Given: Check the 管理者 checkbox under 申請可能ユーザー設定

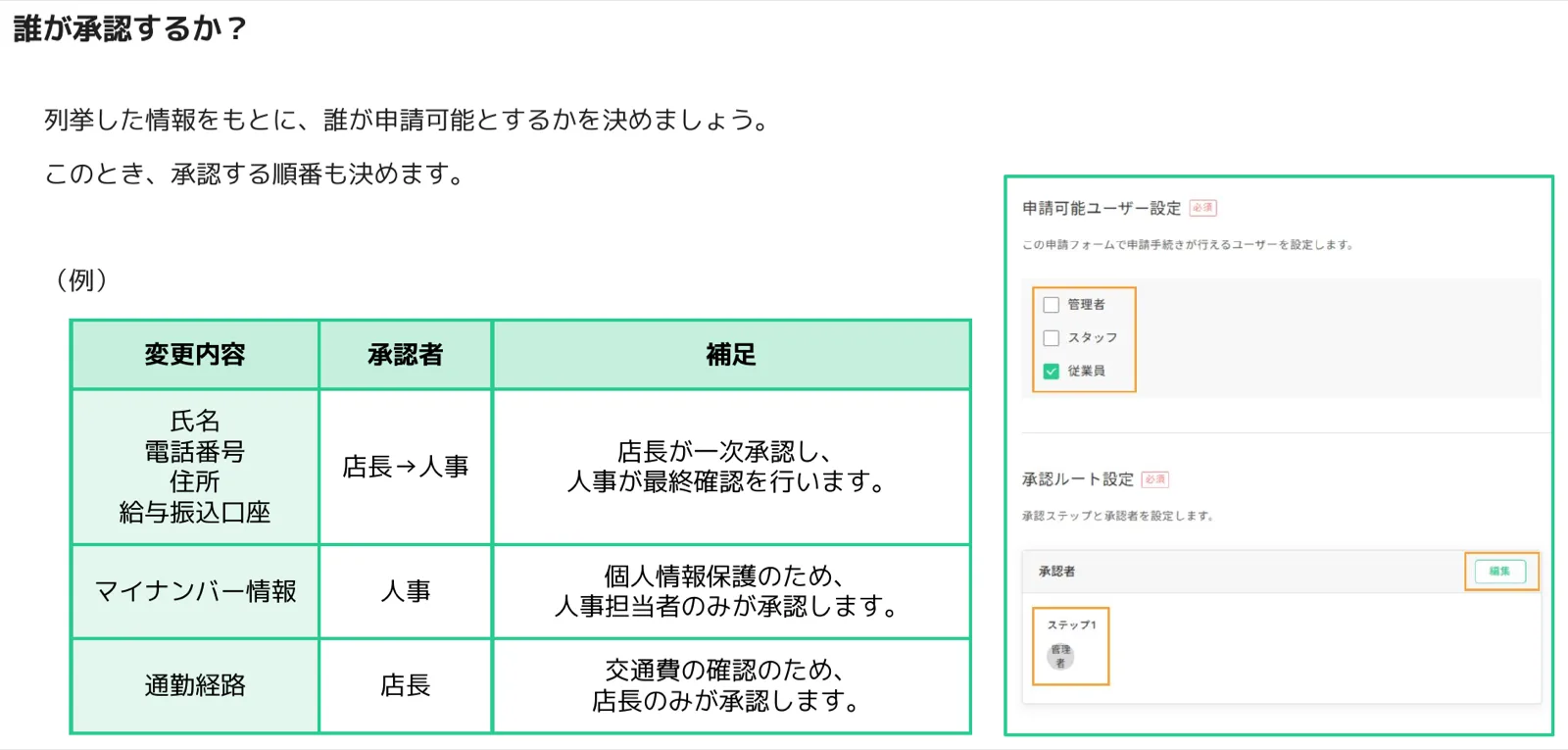Looking at the screenshot, I should (x=1052, y=305).
